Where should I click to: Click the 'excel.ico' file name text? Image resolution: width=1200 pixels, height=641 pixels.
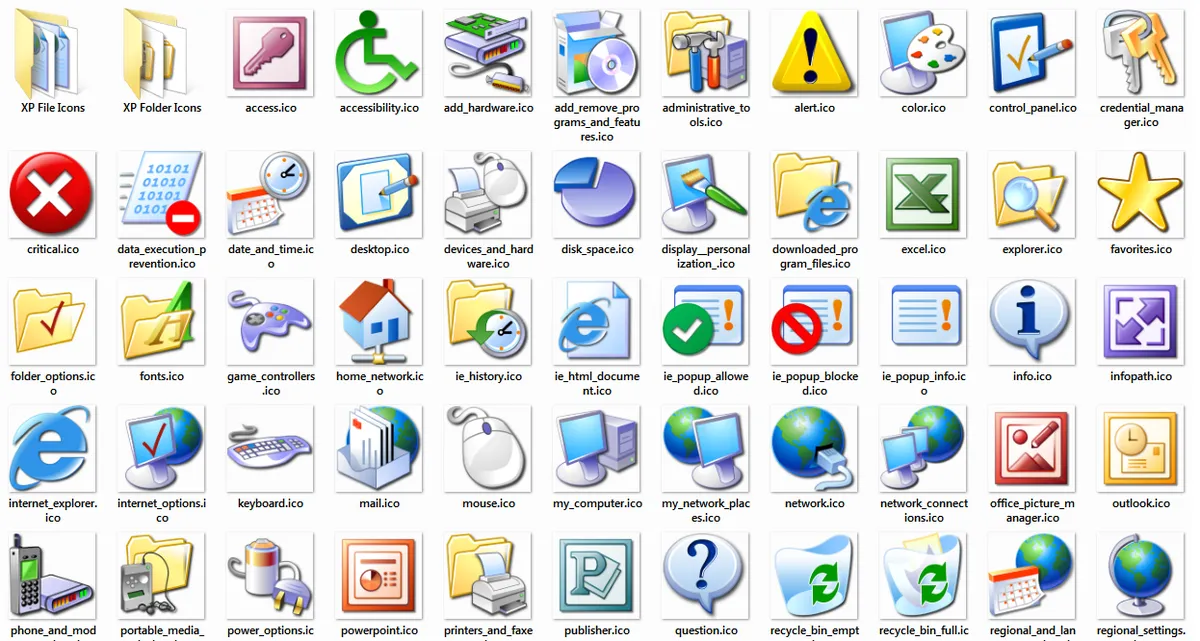click(x=924, y=249)
